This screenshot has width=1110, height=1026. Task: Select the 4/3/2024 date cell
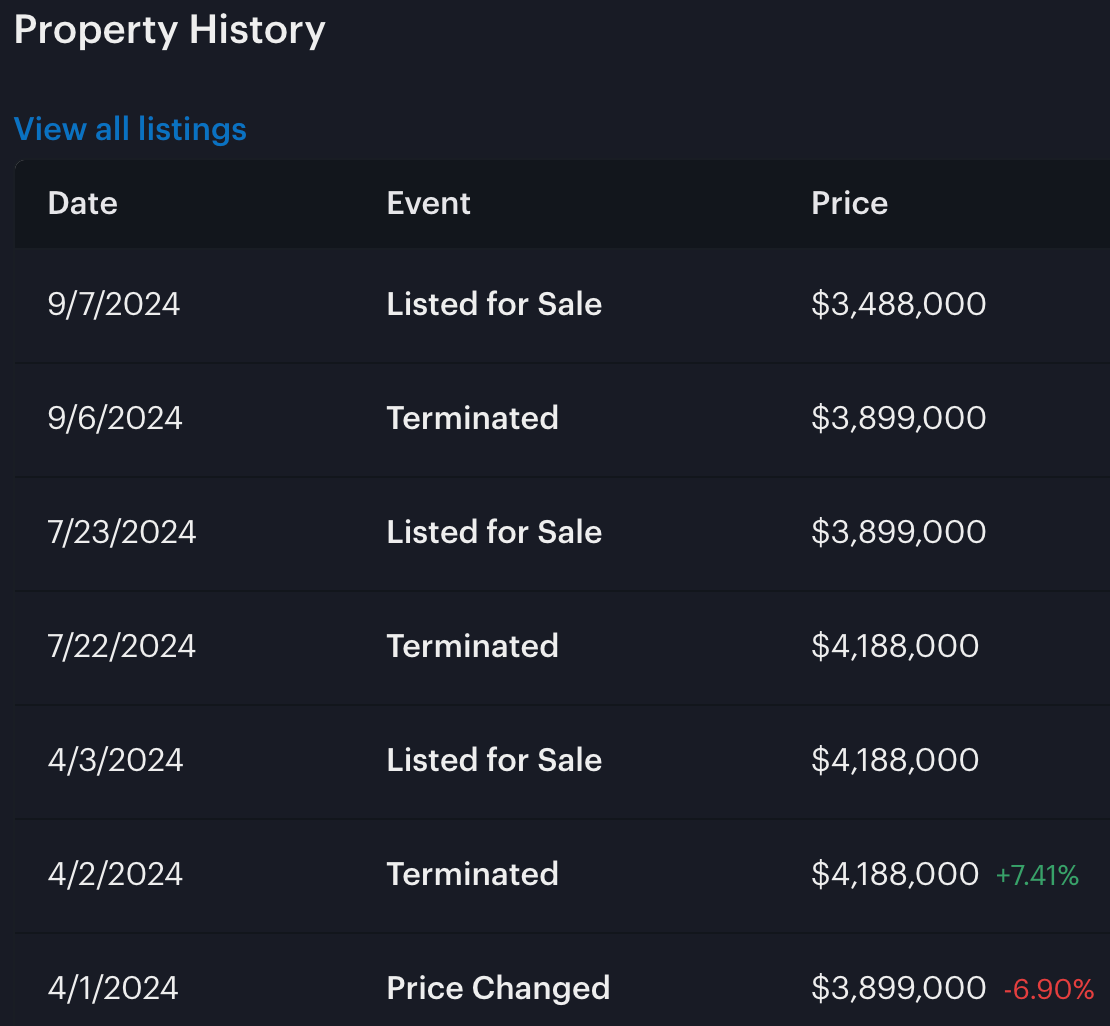[115, 760]
